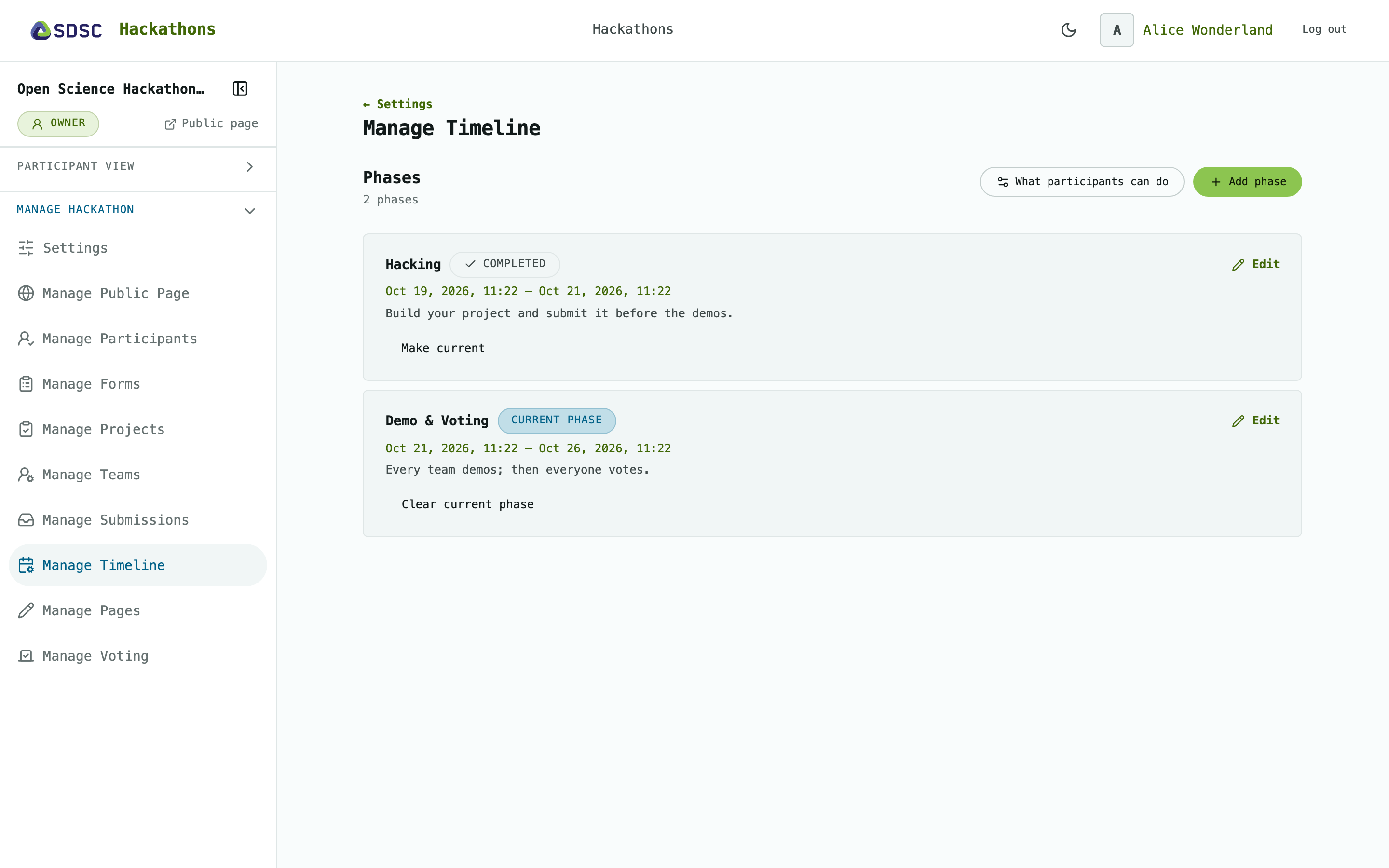Viewport: 1389px width, 868px height.
Task: Toggle dark mode moon icon
Action: 1068,30
